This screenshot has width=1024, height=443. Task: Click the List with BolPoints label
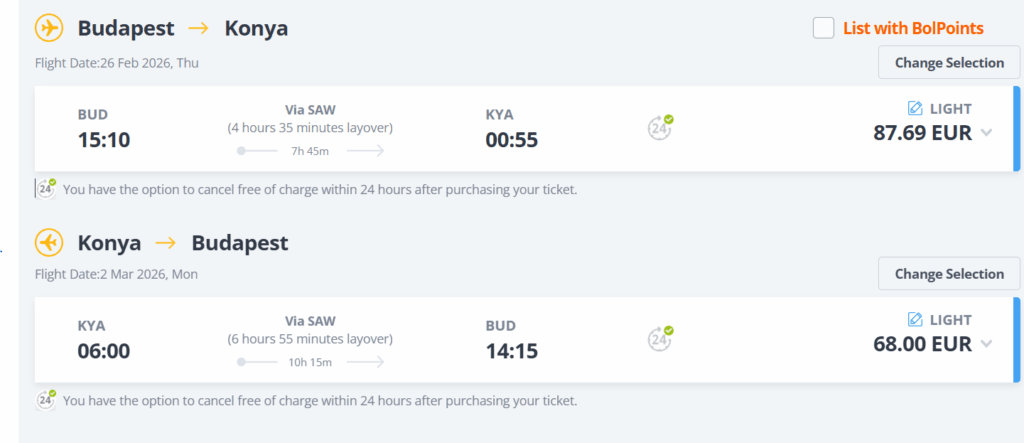[913, 28]
